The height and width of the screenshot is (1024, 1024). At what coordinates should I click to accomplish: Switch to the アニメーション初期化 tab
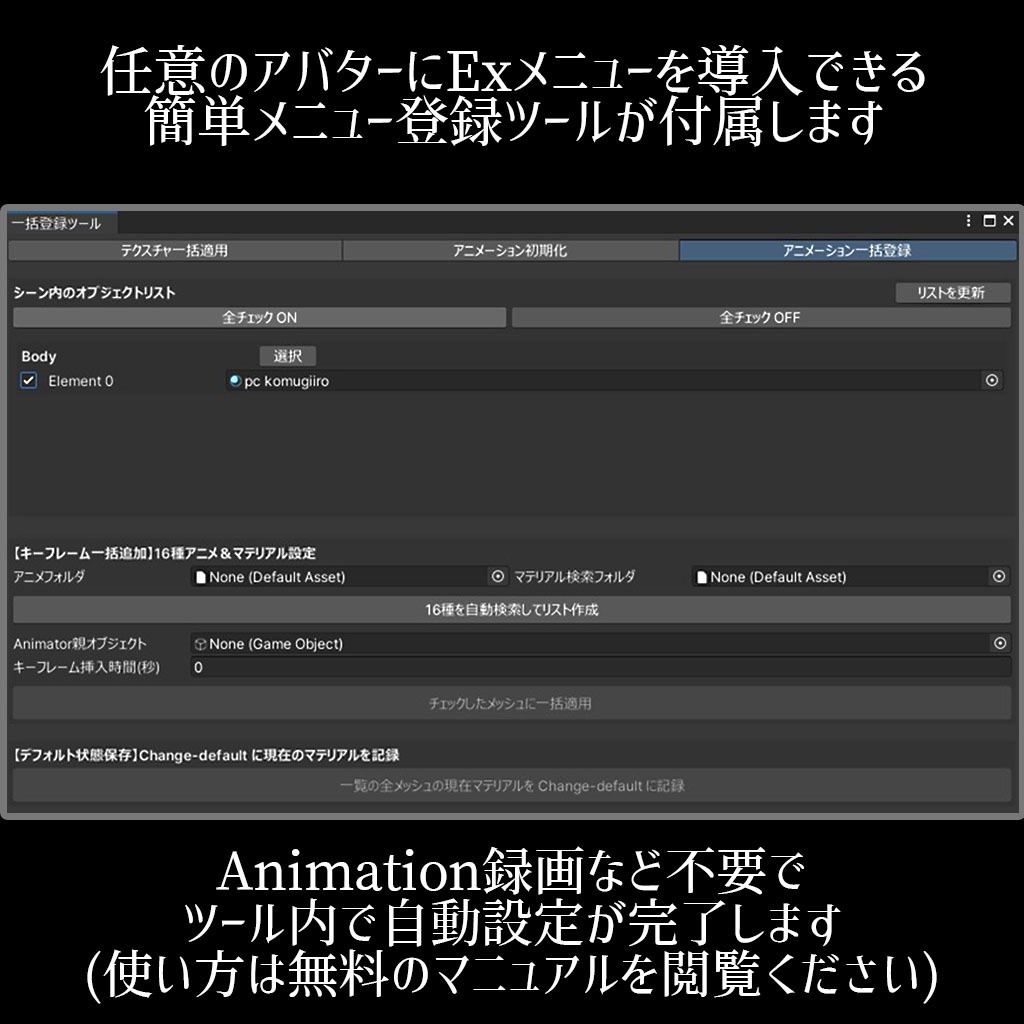pos(511,250)
